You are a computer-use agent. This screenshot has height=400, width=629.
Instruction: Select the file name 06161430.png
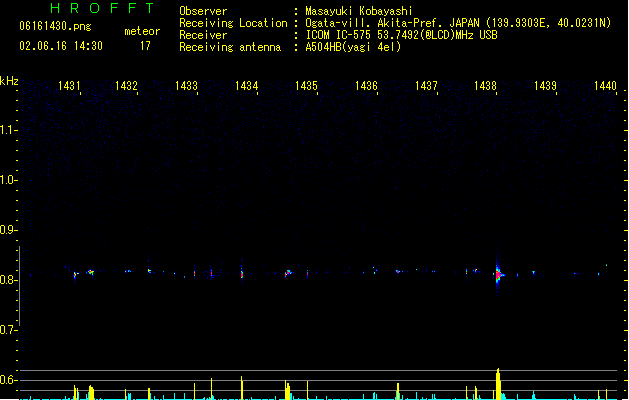55,26
